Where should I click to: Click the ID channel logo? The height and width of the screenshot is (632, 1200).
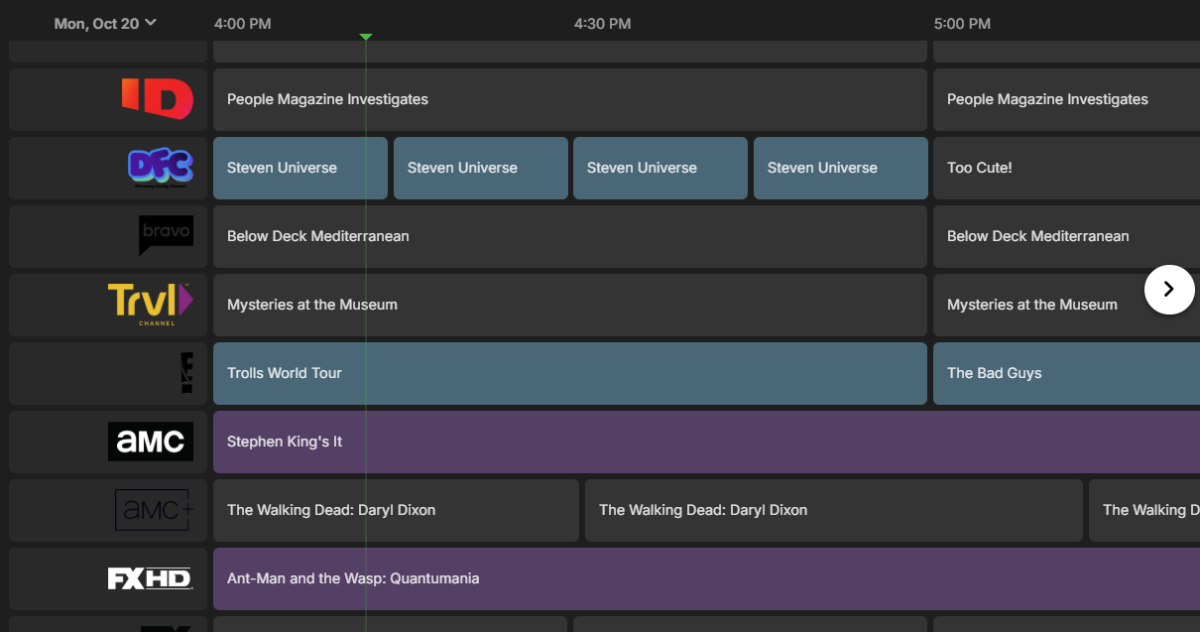pos(157,100)
